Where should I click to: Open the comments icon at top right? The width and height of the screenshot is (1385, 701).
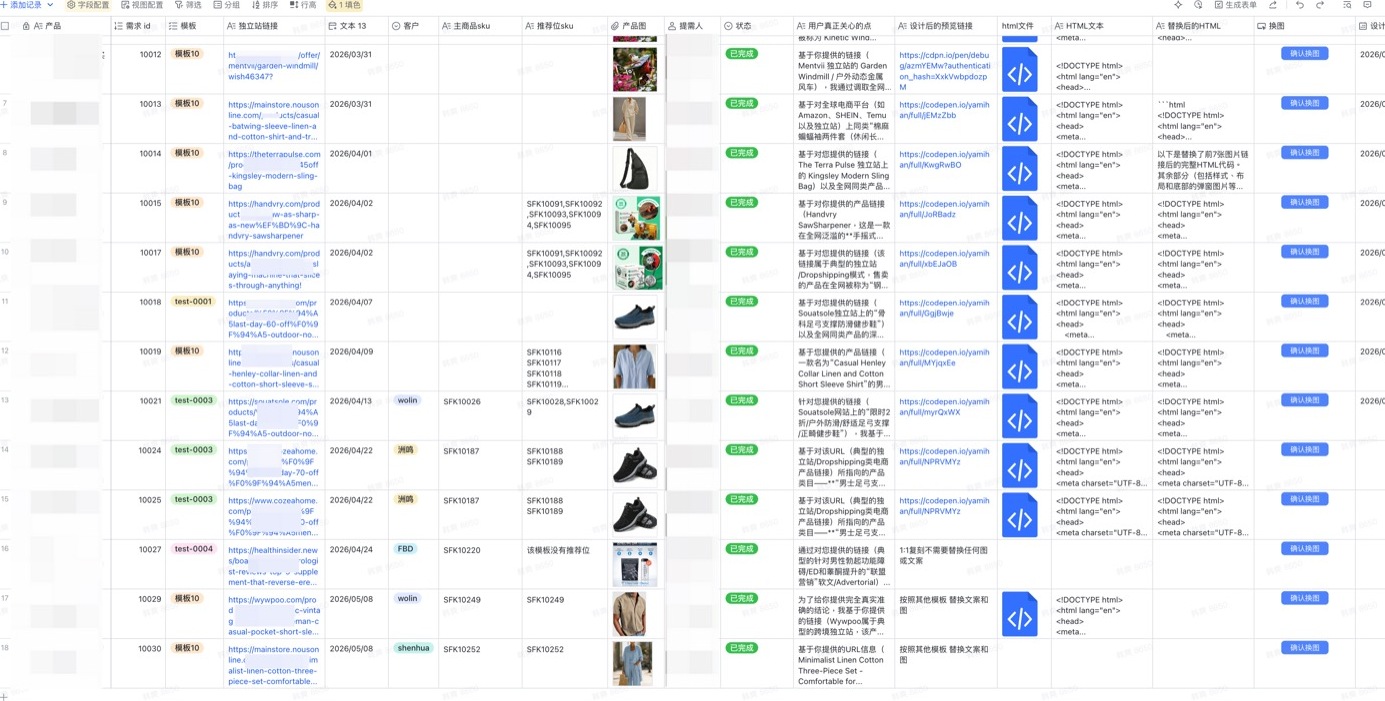pyautogui.click(x=1367, y=5)
